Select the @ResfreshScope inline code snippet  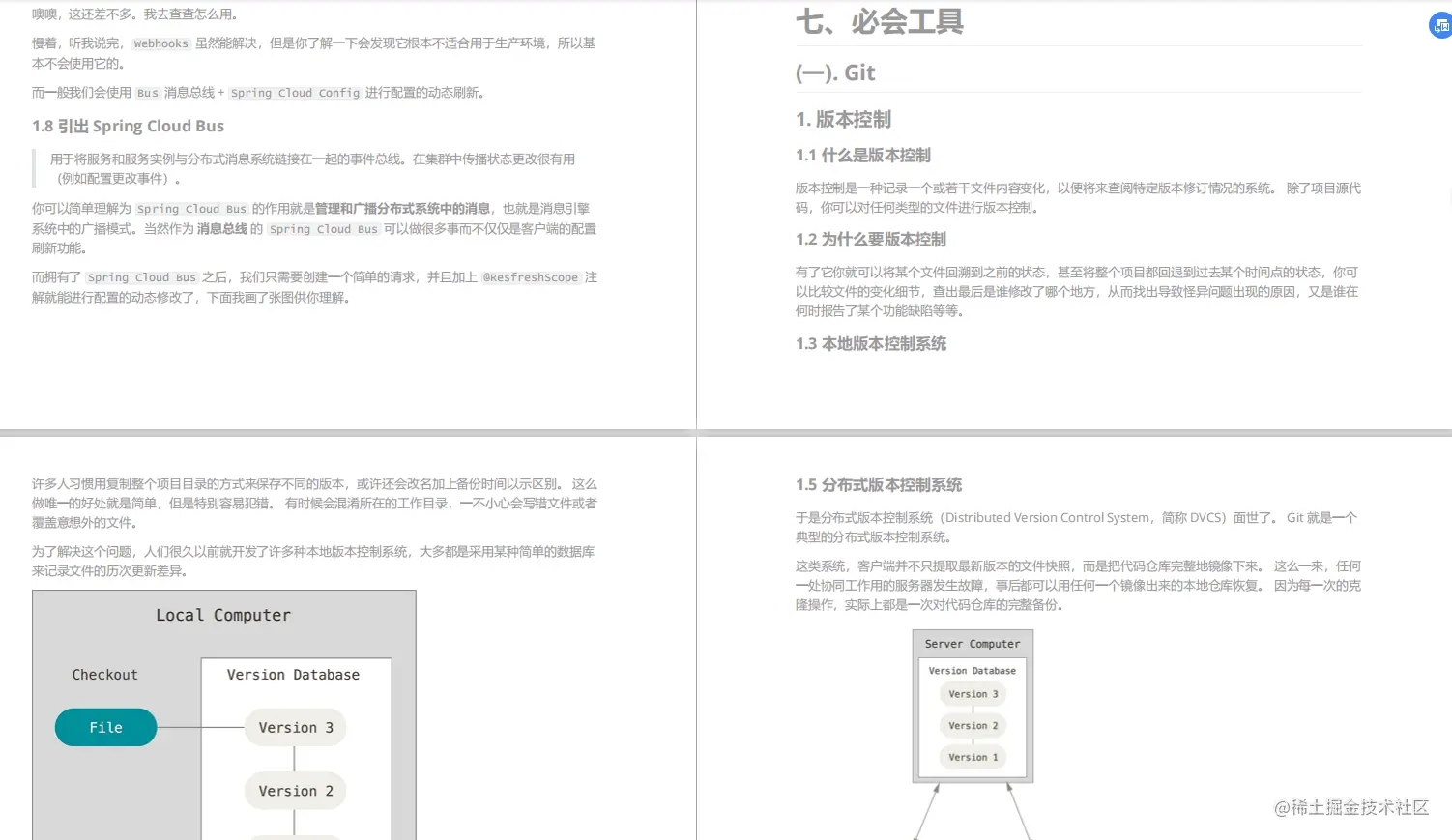coord(531,277)
